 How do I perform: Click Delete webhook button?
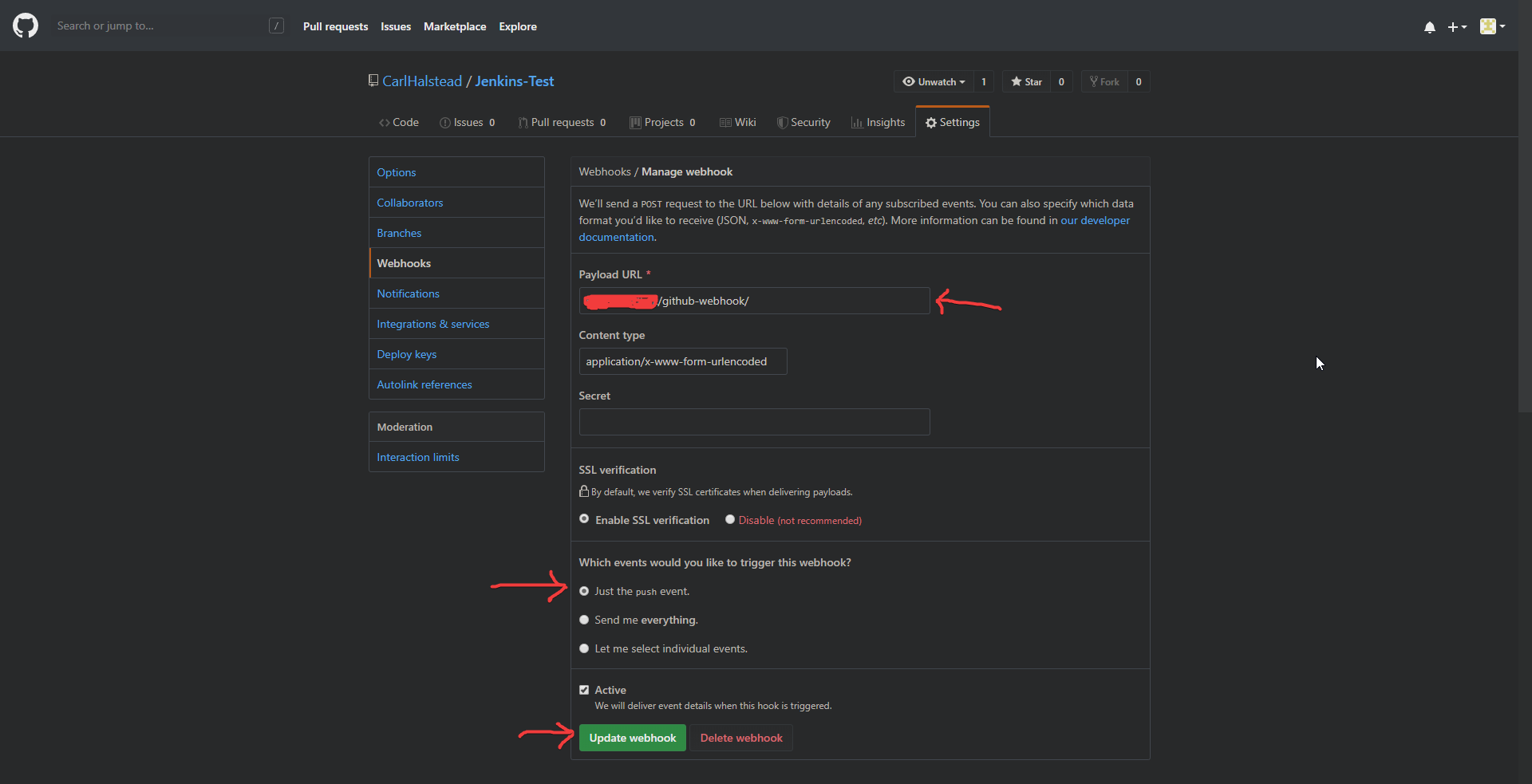point(741,738)
